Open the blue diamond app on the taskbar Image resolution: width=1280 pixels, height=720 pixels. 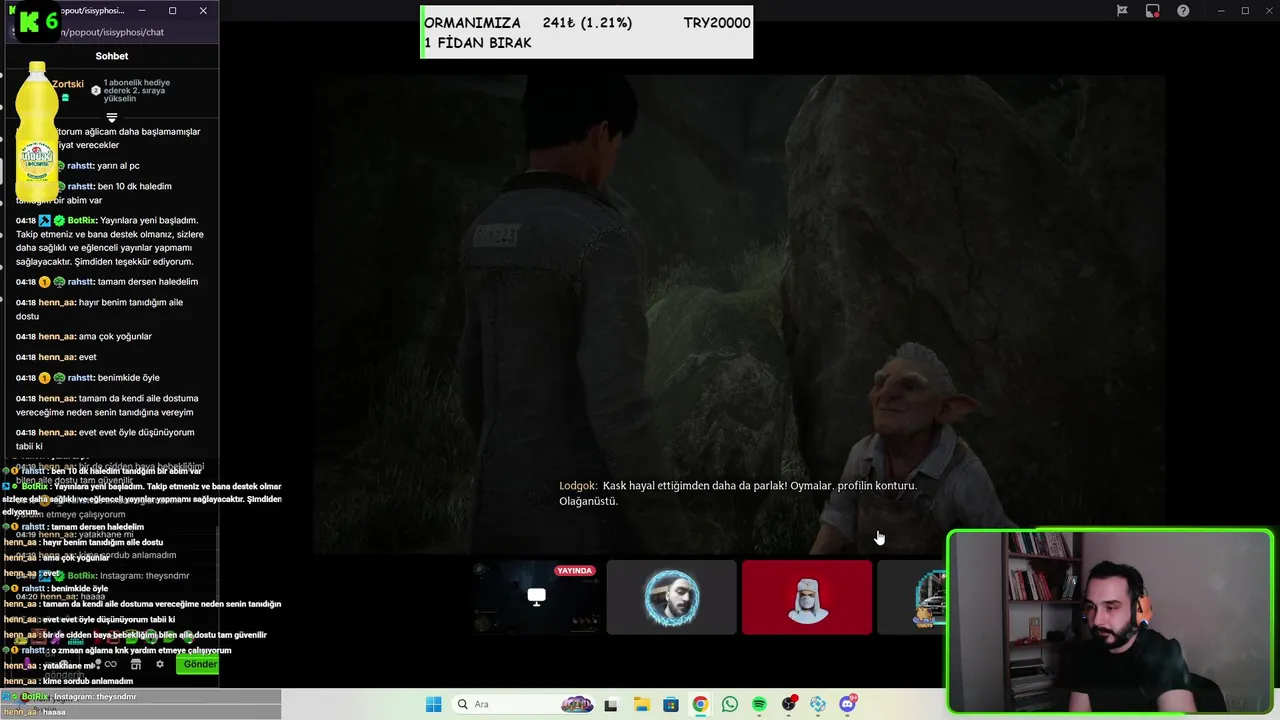818,704
